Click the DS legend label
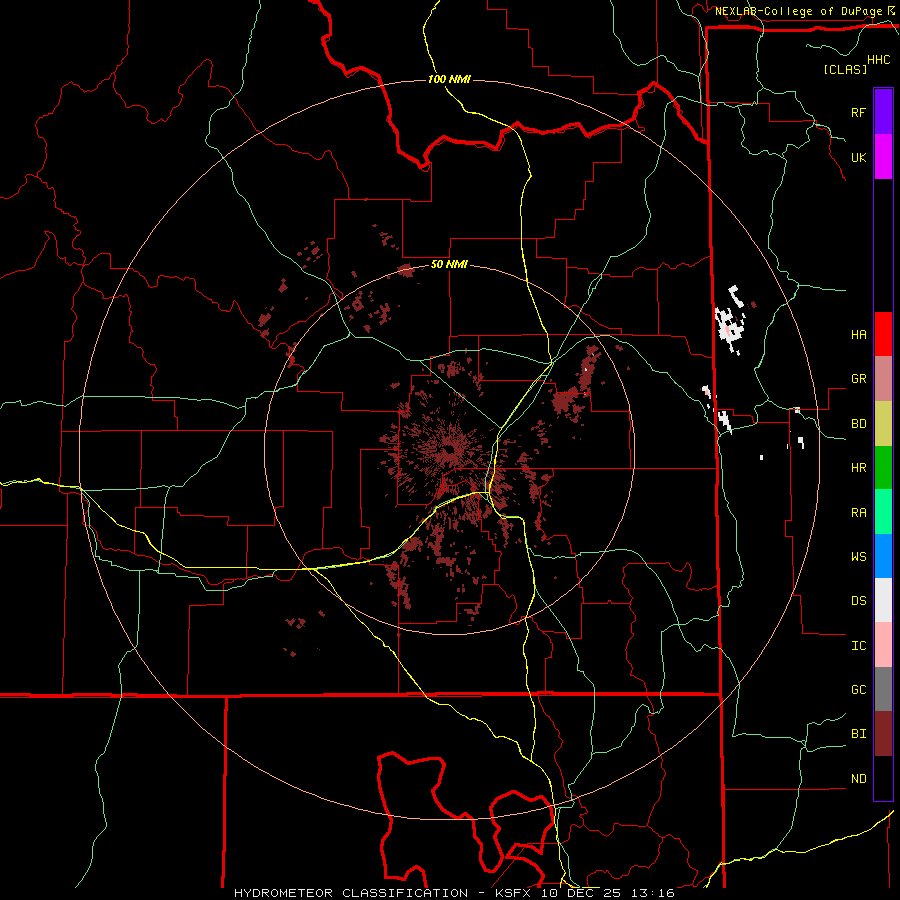Viewport: 900px width, 900px height. pyautogui.click(x=858, y=601)
